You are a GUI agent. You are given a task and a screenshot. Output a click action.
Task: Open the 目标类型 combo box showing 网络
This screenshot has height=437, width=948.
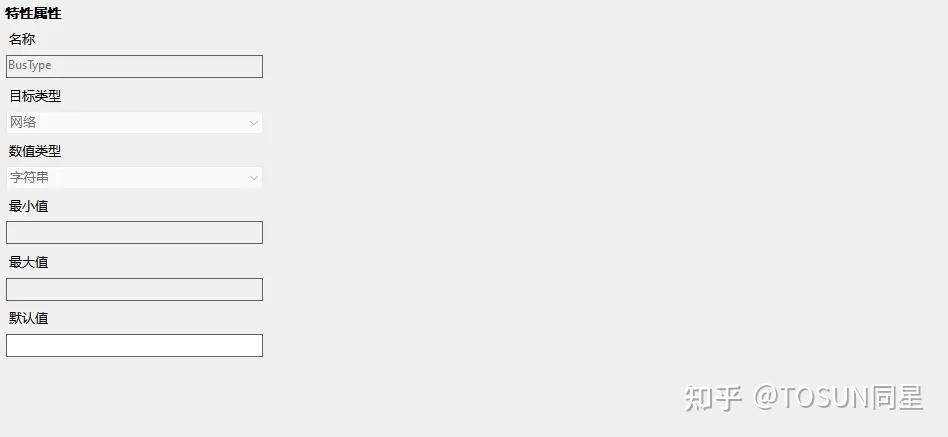(x=134, y=122)
